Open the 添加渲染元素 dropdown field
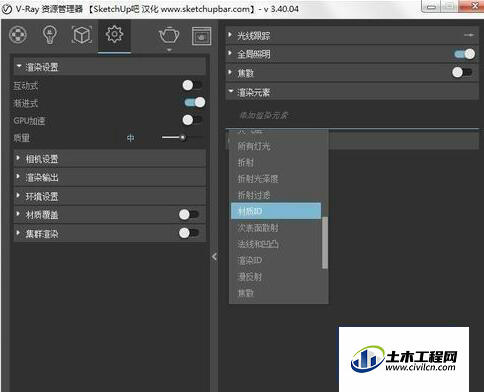Viewport: 484px width, 392px height. click(352, 116)
